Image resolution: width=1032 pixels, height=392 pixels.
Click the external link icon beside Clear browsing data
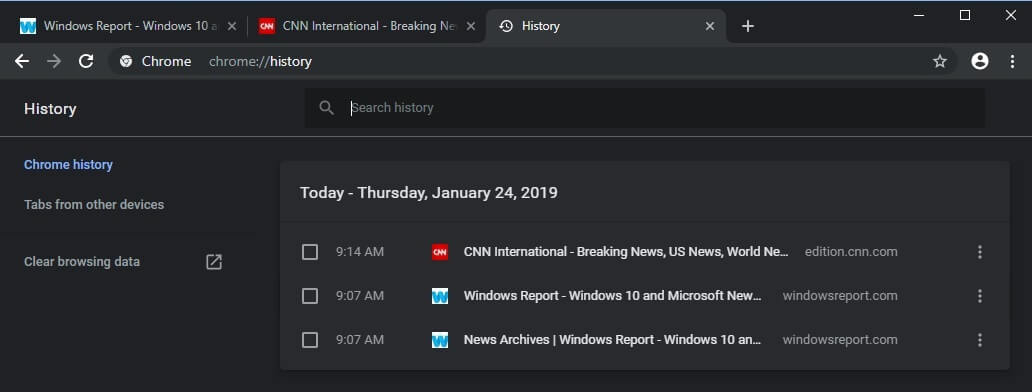tap(214, 262)
